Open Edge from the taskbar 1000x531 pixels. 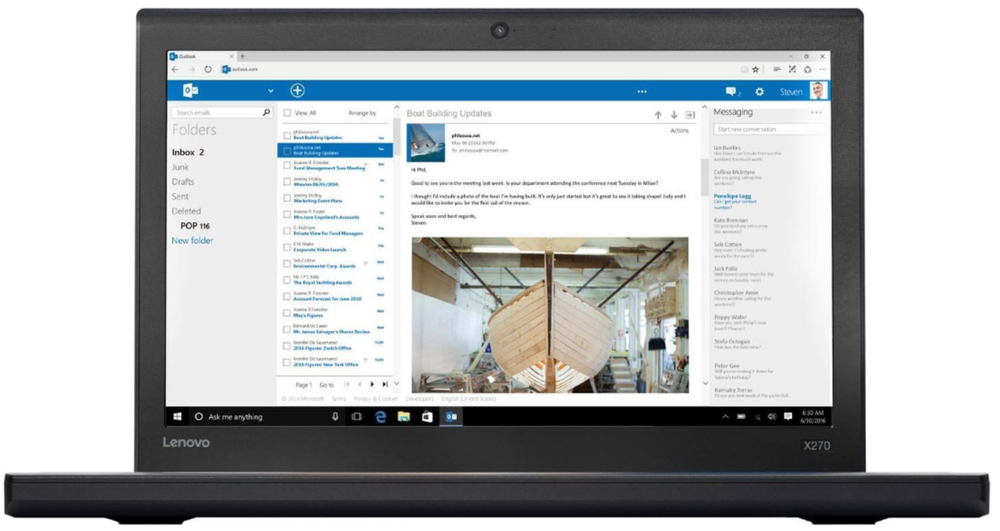pos(381,417)
